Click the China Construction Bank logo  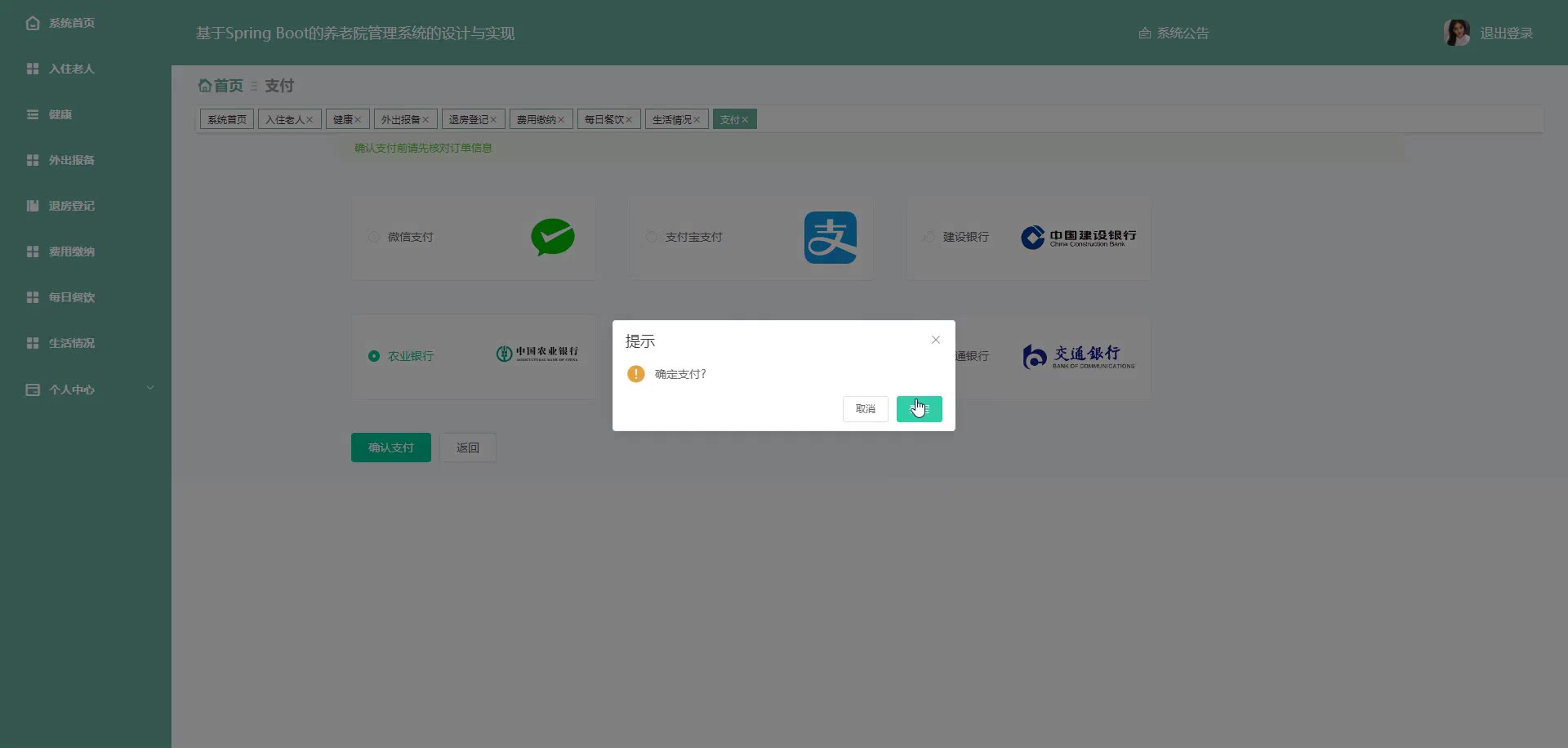[x=1078, y=238]
